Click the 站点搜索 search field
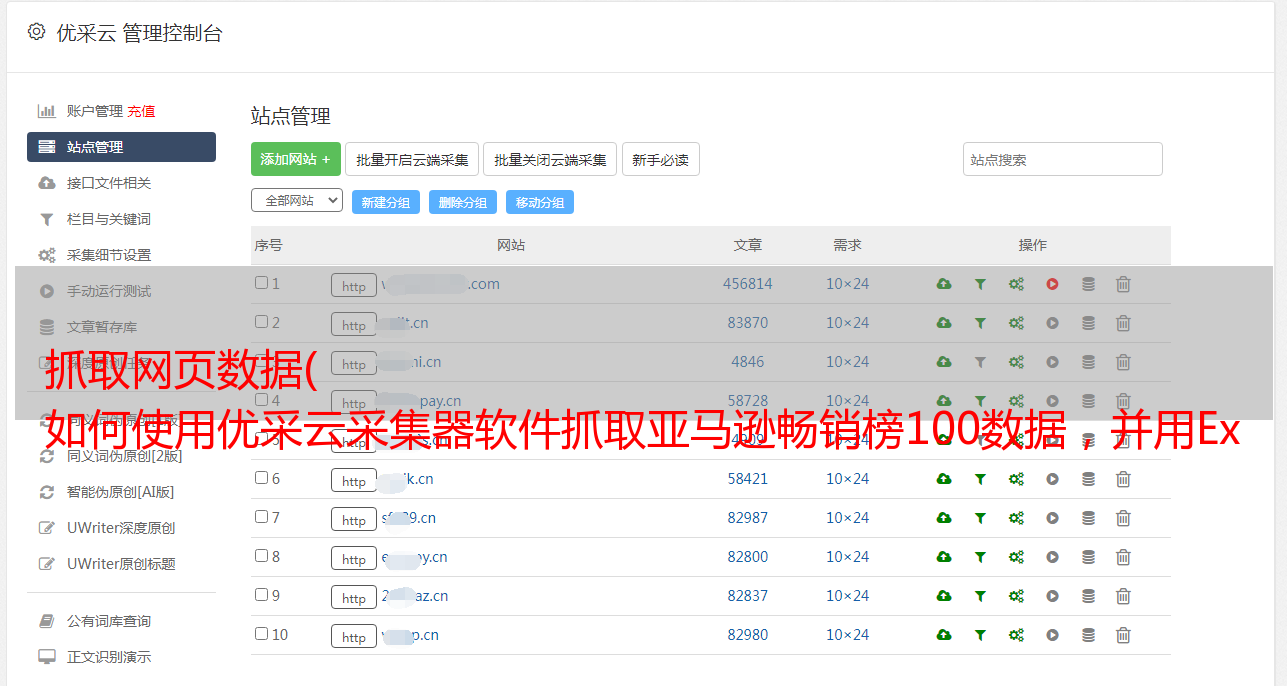The width and height of the screenshot is (1287, 686). pos(1063,159)
